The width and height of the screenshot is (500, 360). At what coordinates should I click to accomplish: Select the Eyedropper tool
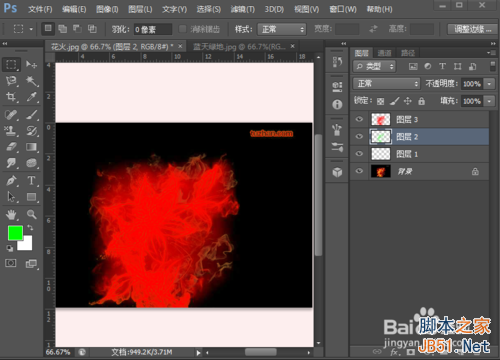coord(32,97)
